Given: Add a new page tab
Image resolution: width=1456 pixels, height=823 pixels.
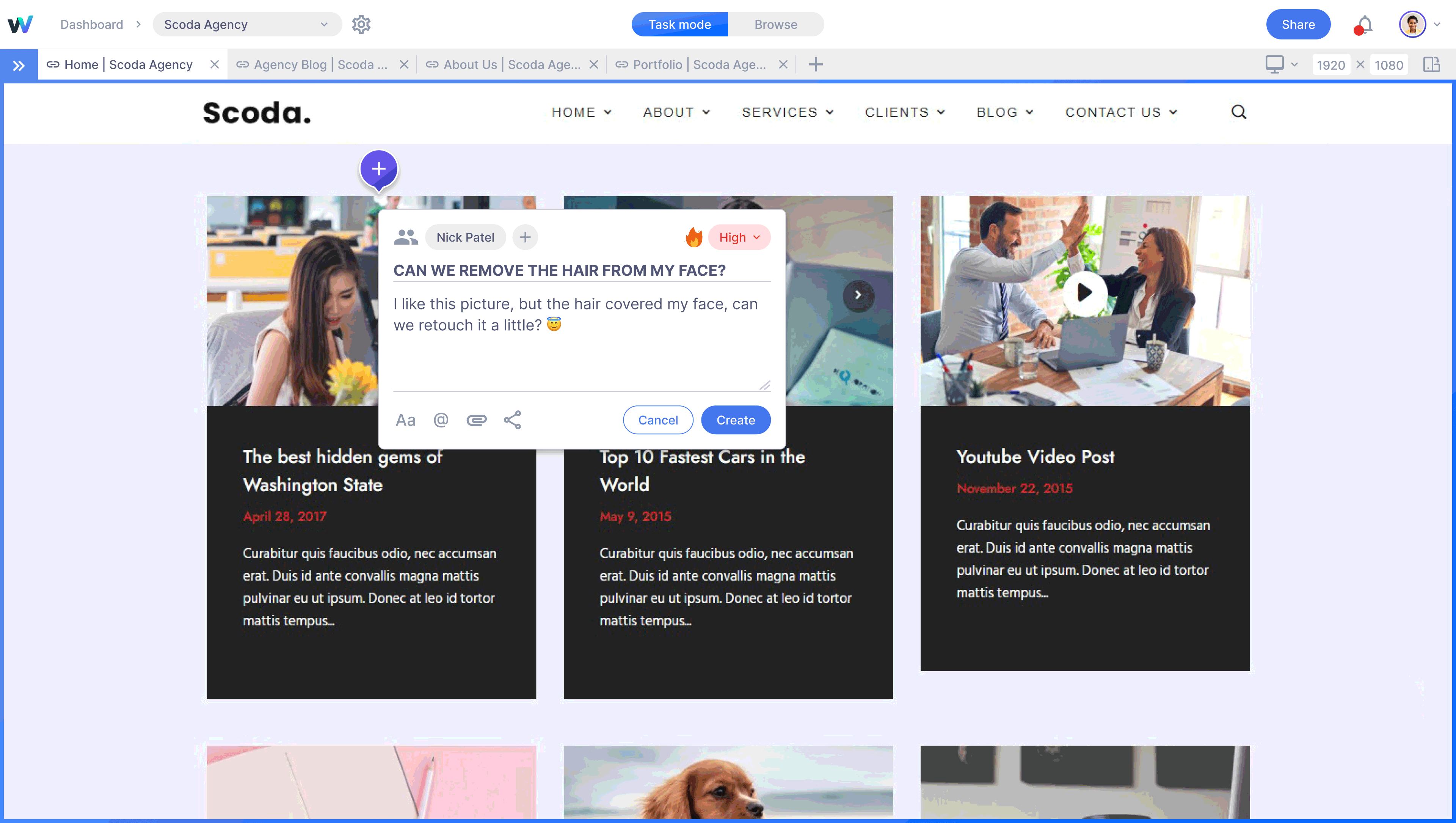Looking at the screenshot, I should pyautogui.click(x=816, y=64).
